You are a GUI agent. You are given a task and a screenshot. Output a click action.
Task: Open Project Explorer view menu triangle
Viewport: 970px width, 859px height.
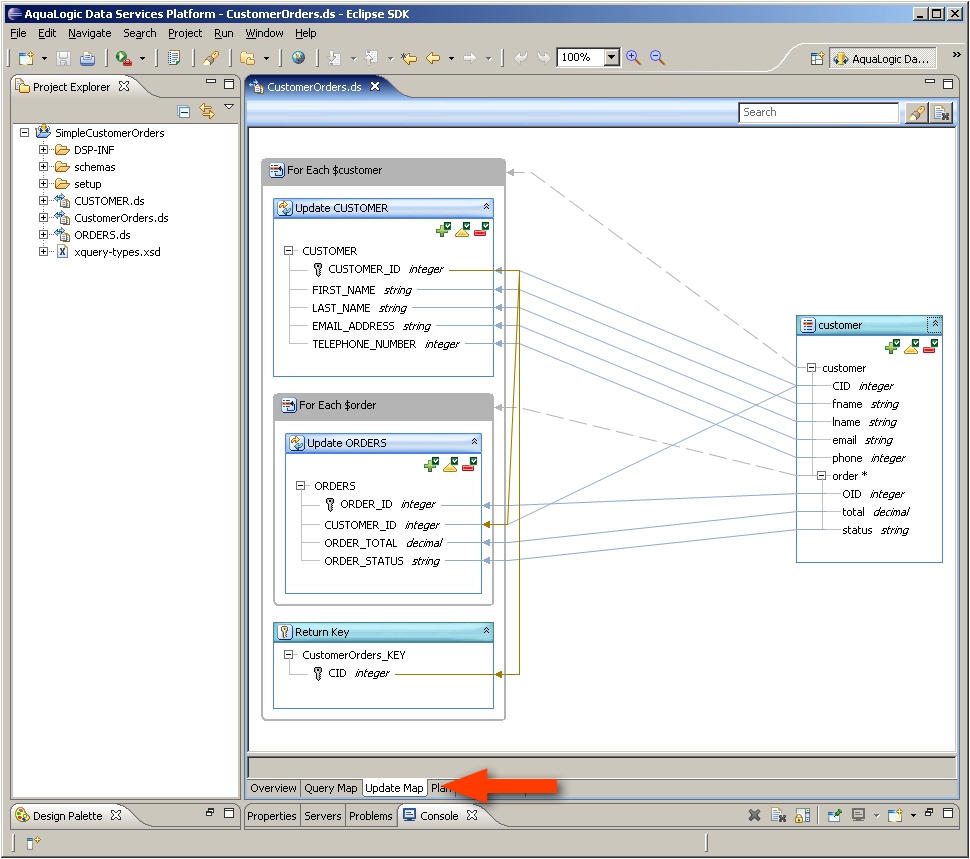229,107
